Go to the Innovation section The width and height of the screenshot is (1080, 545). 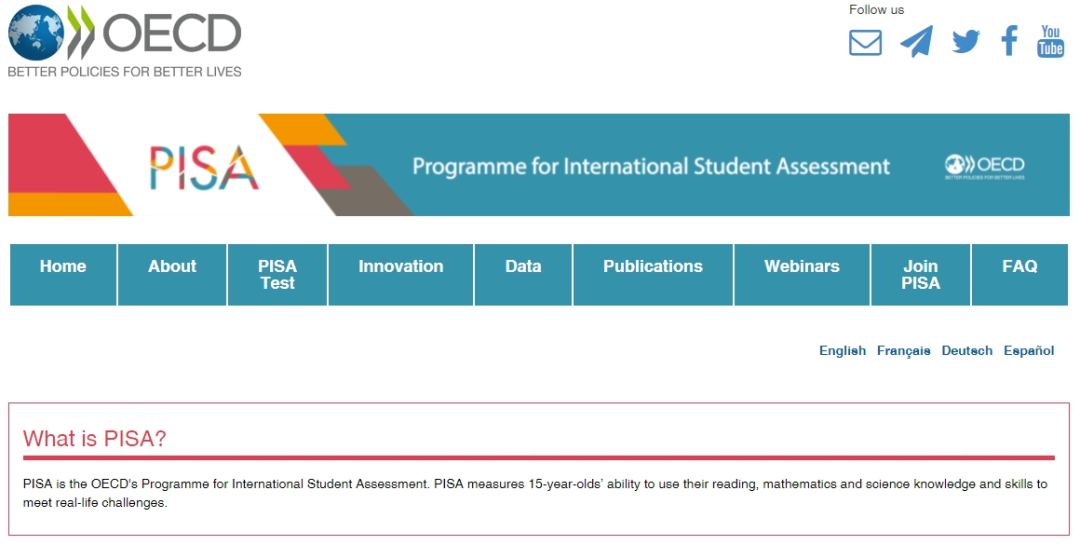point(401,274)
